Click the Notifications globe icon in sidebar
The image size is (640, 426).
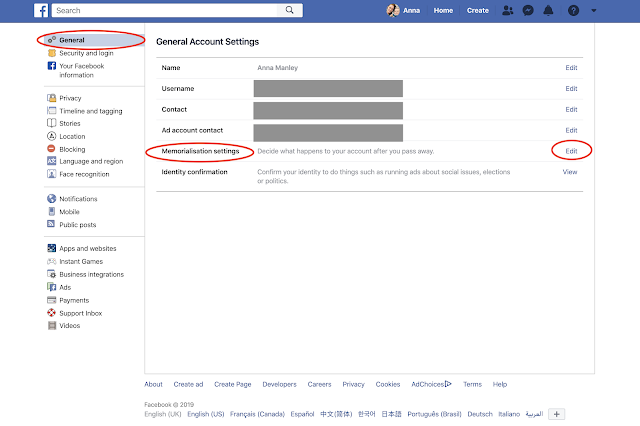[51, 198]
